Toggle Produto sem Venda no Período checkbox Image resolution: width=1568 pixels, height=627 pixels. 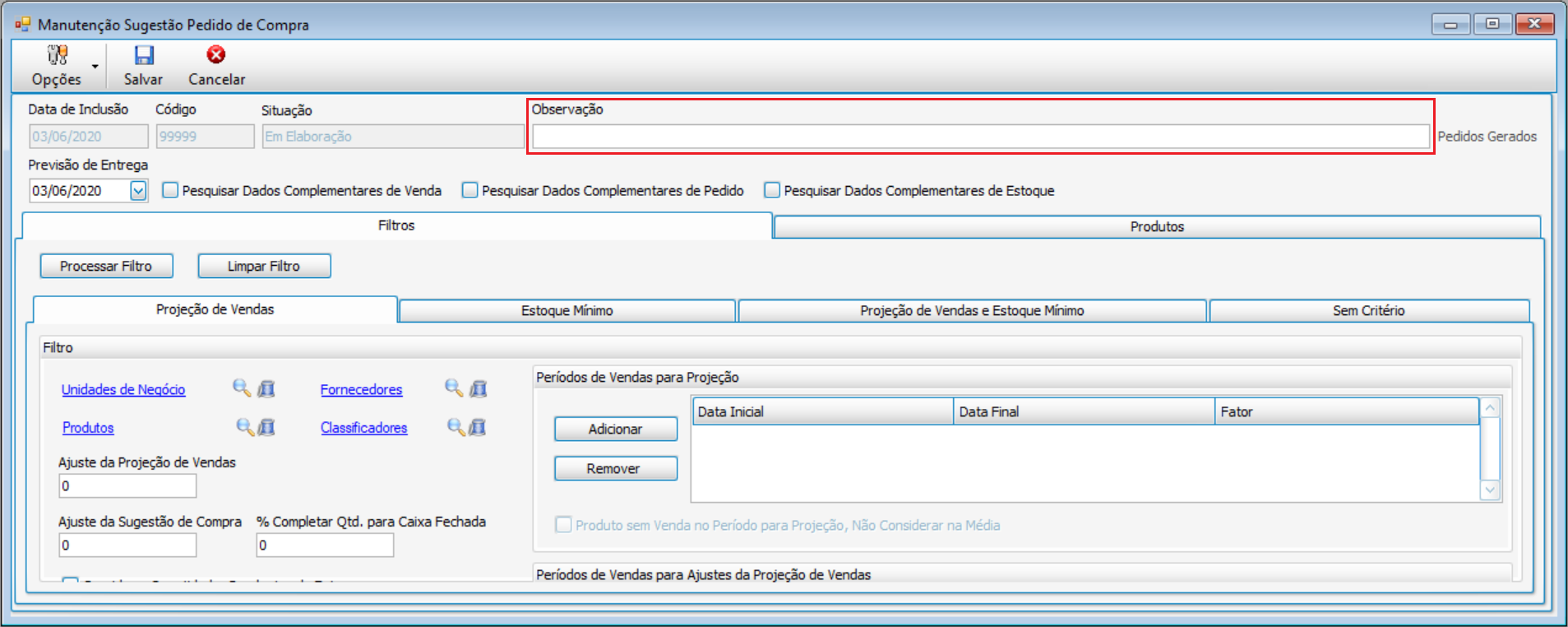tap(563, 525)
